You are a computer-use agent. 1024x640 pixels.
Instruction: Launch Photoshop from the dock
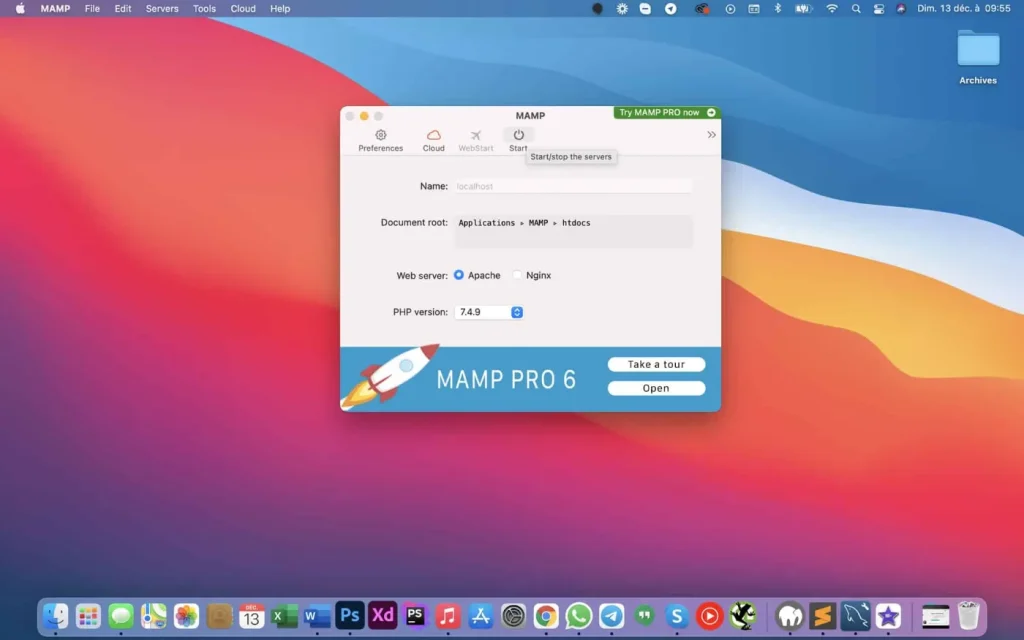click(350, 616)
